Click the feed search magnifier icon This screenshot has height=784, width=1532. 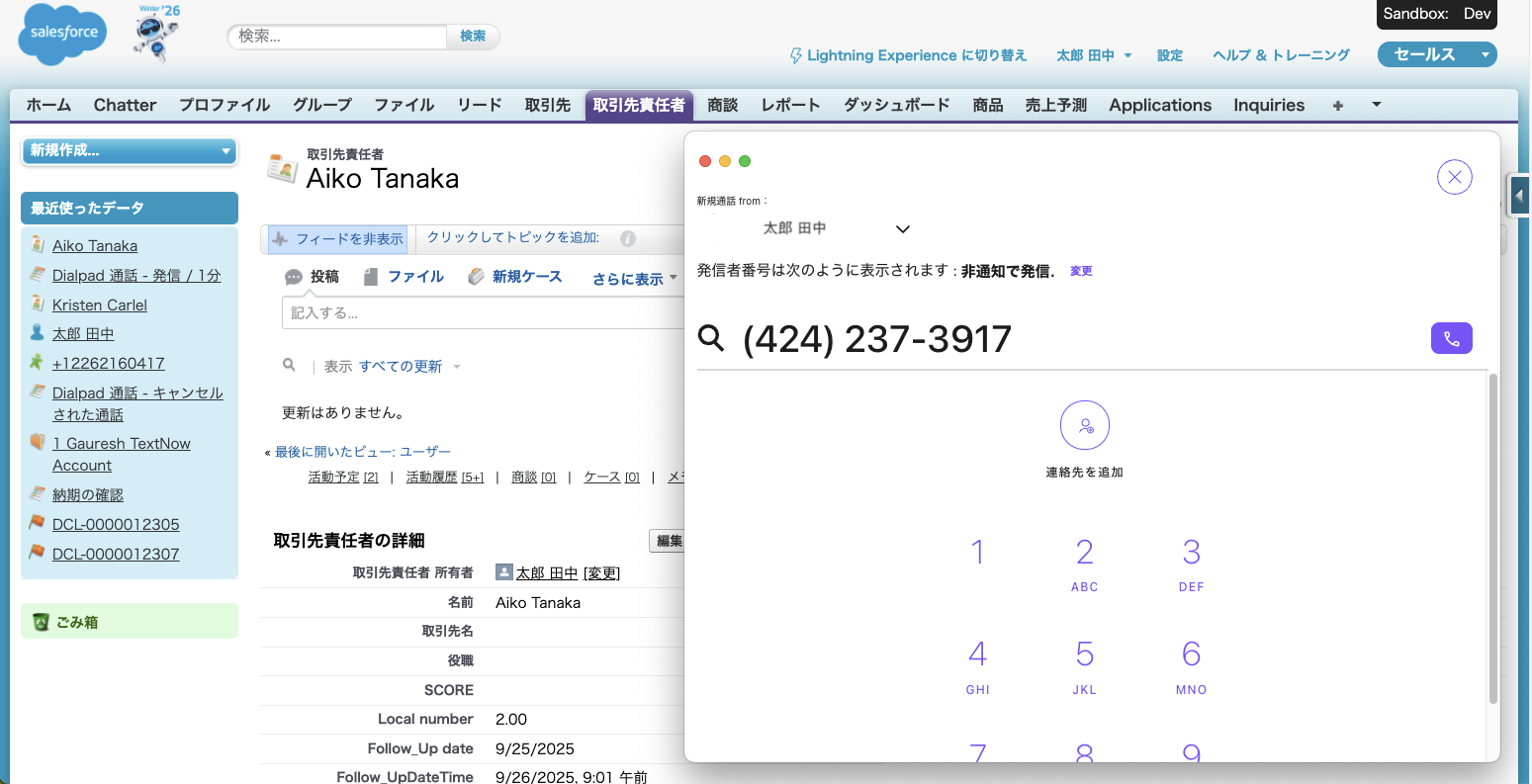(x=289, y=366)
